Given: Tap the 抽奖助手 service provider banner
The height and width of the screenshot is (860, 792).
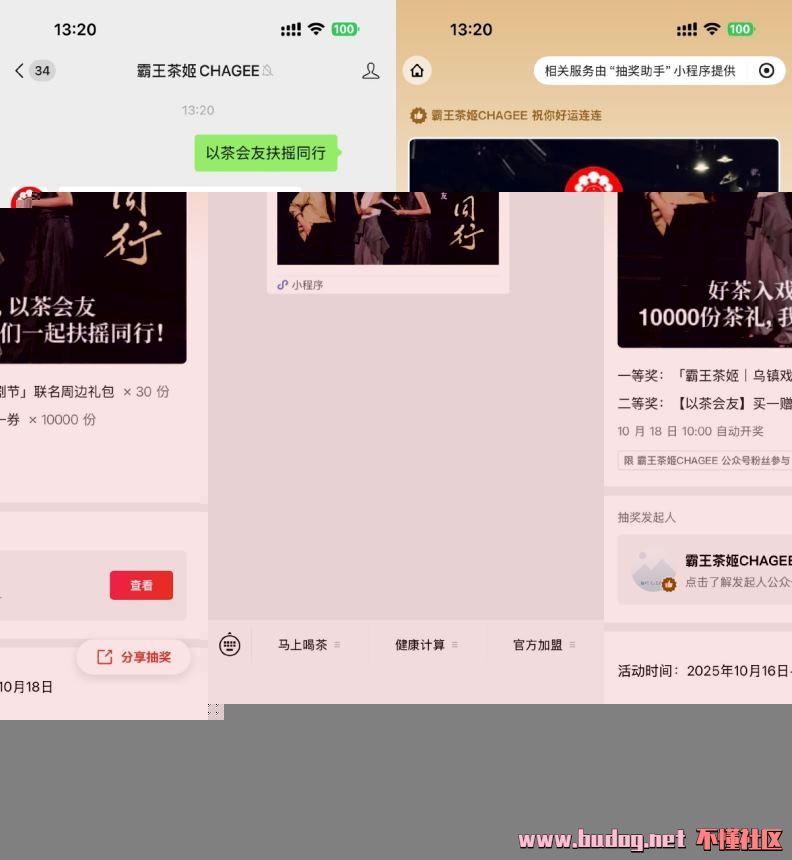Looking at the screenshot, I should [x=640, y=70].
